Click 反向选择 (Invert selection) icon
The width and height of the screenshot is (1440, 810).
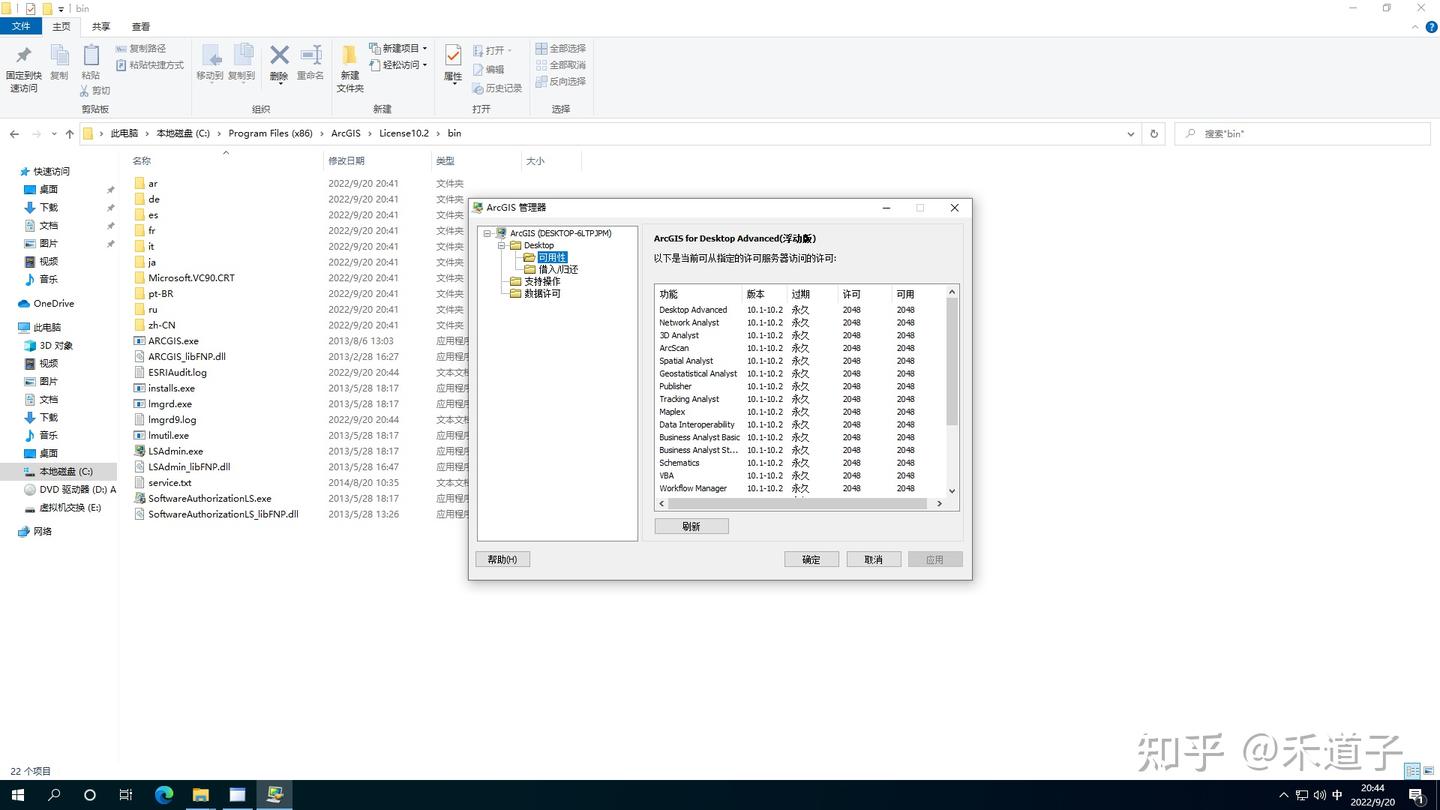[x=562, y=81]
